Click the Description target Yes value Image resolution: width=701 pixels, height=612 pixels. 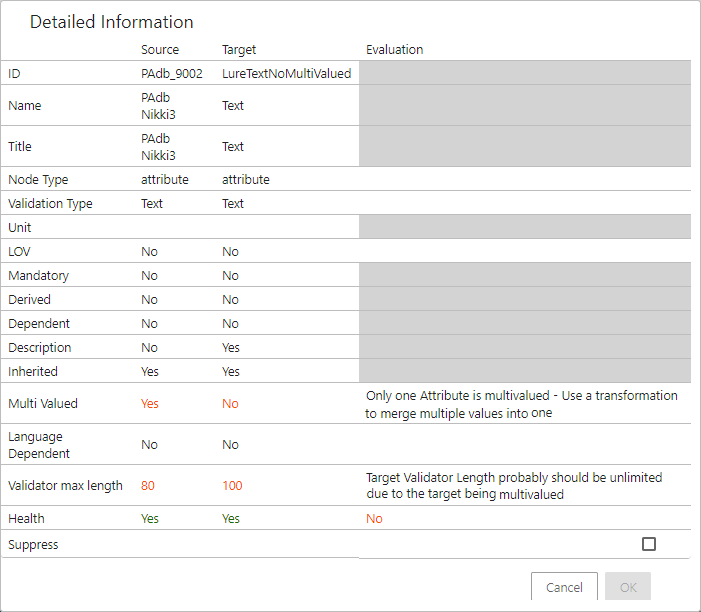(231, 347)
